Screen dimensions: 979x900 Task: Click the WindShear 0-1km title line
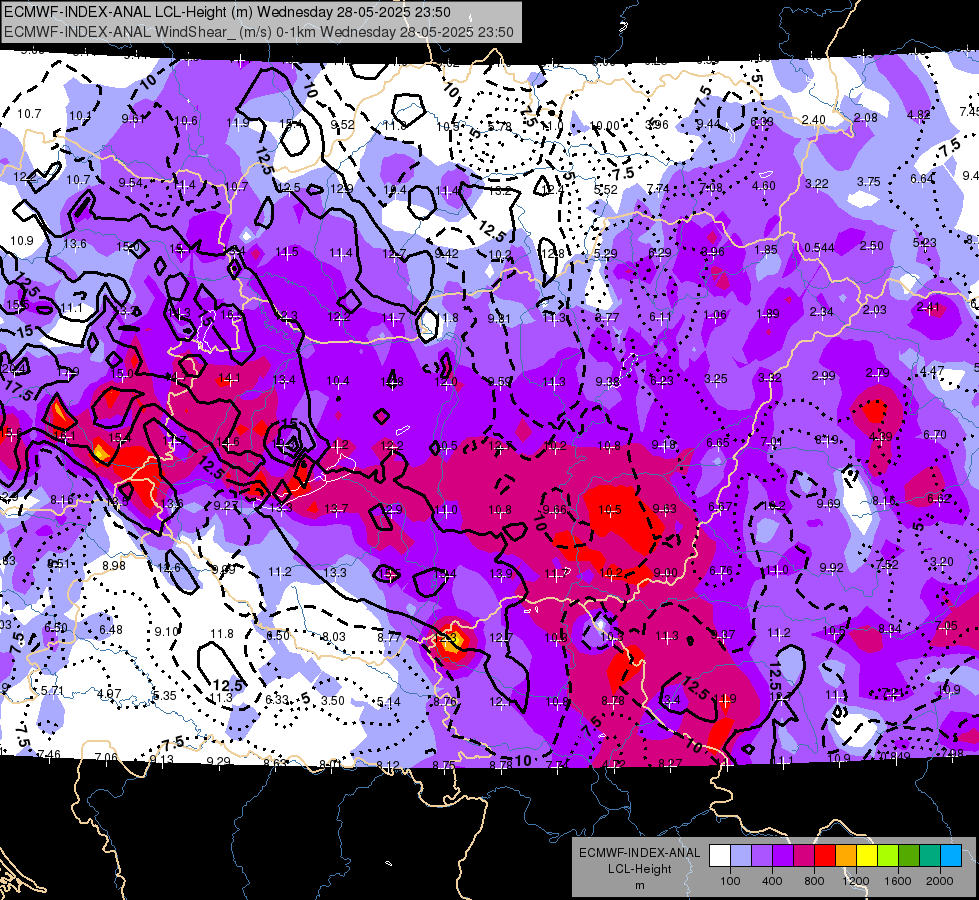click(258, 32)
